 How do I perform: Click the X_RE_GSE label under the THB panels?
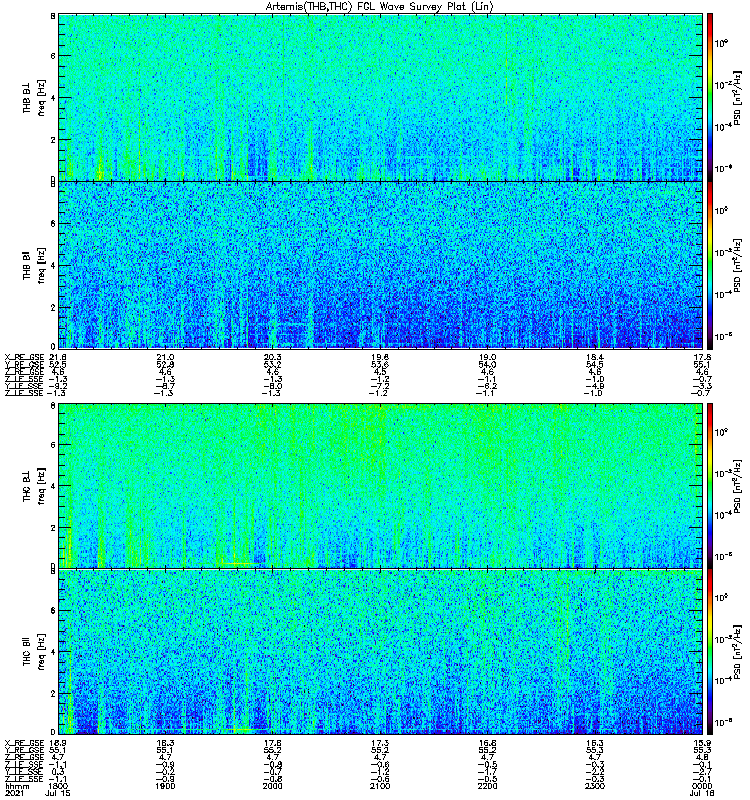(24, 358)
